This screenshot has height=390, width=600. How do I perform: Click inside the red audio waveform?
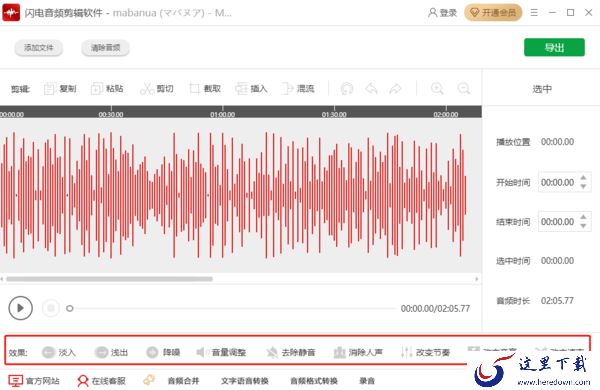233,195
